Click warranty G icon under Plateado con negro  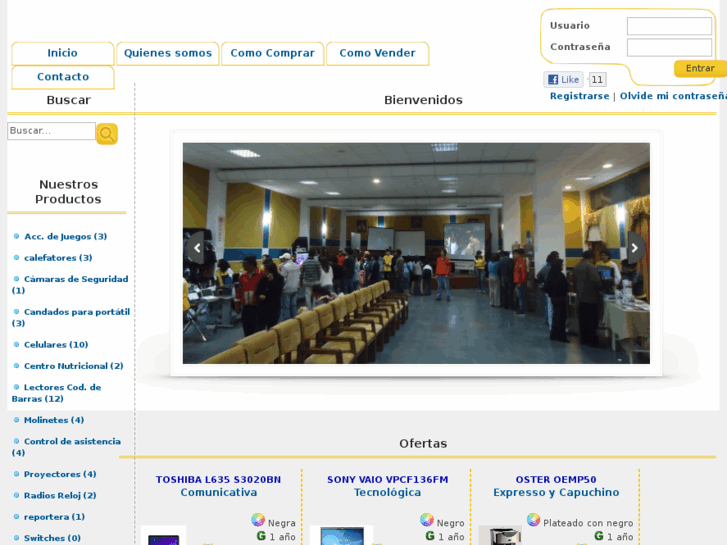coord(599,536)
